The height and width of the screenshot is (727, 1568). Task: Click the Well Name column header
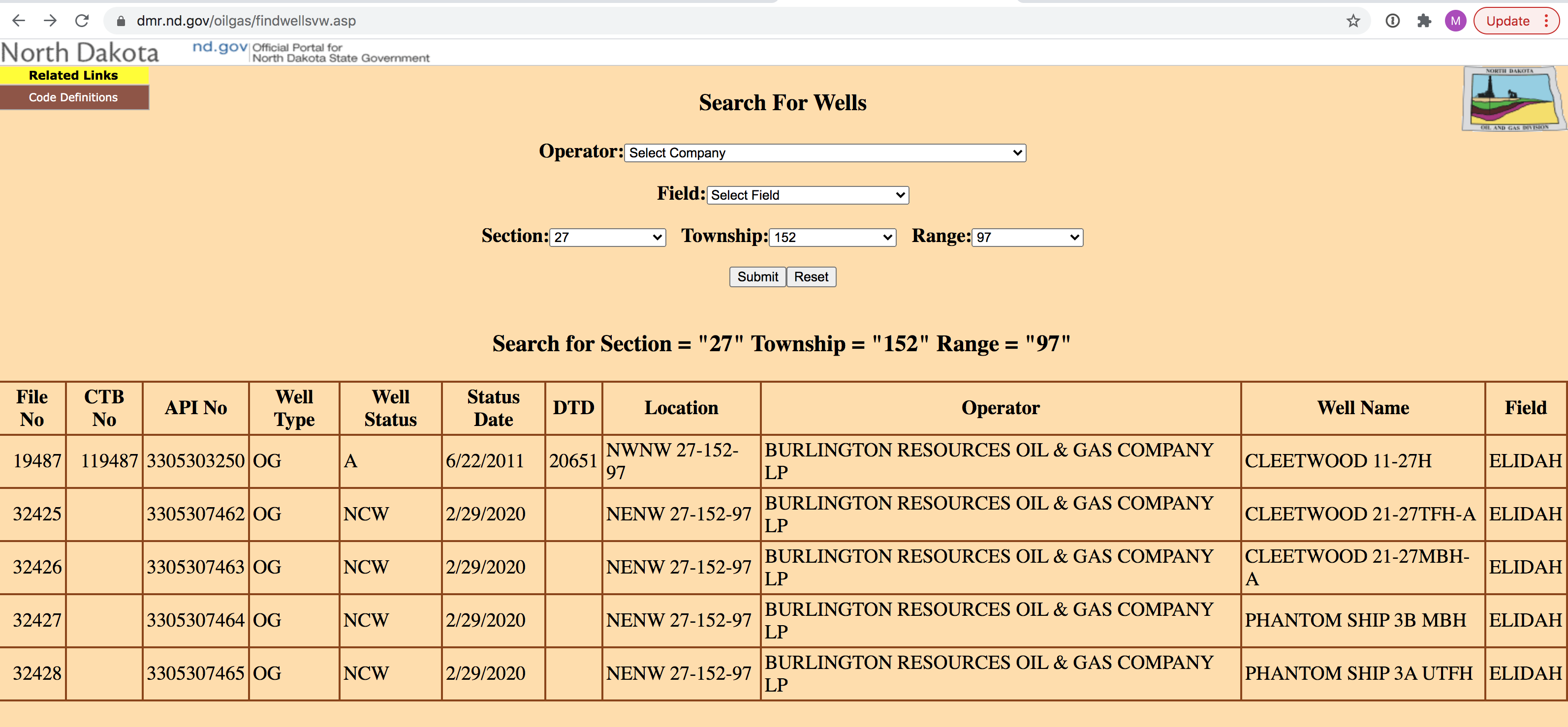pyautogui.click(x=1363, y=408)
